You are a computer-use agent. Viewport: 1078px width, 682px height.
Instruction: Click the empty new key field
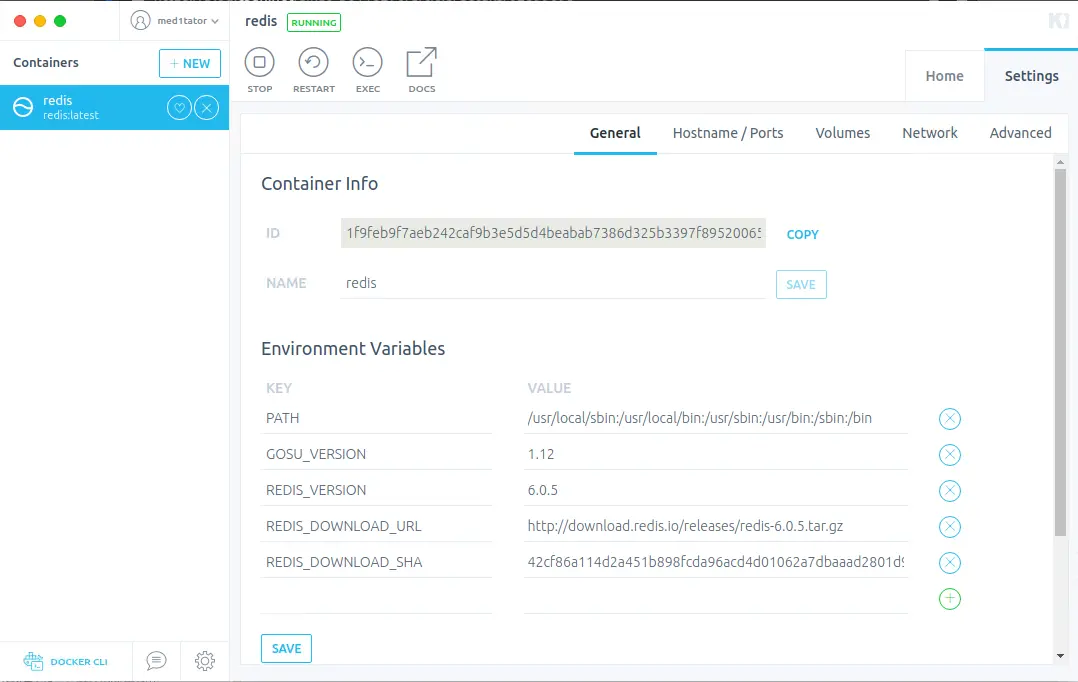pos(376,598)
